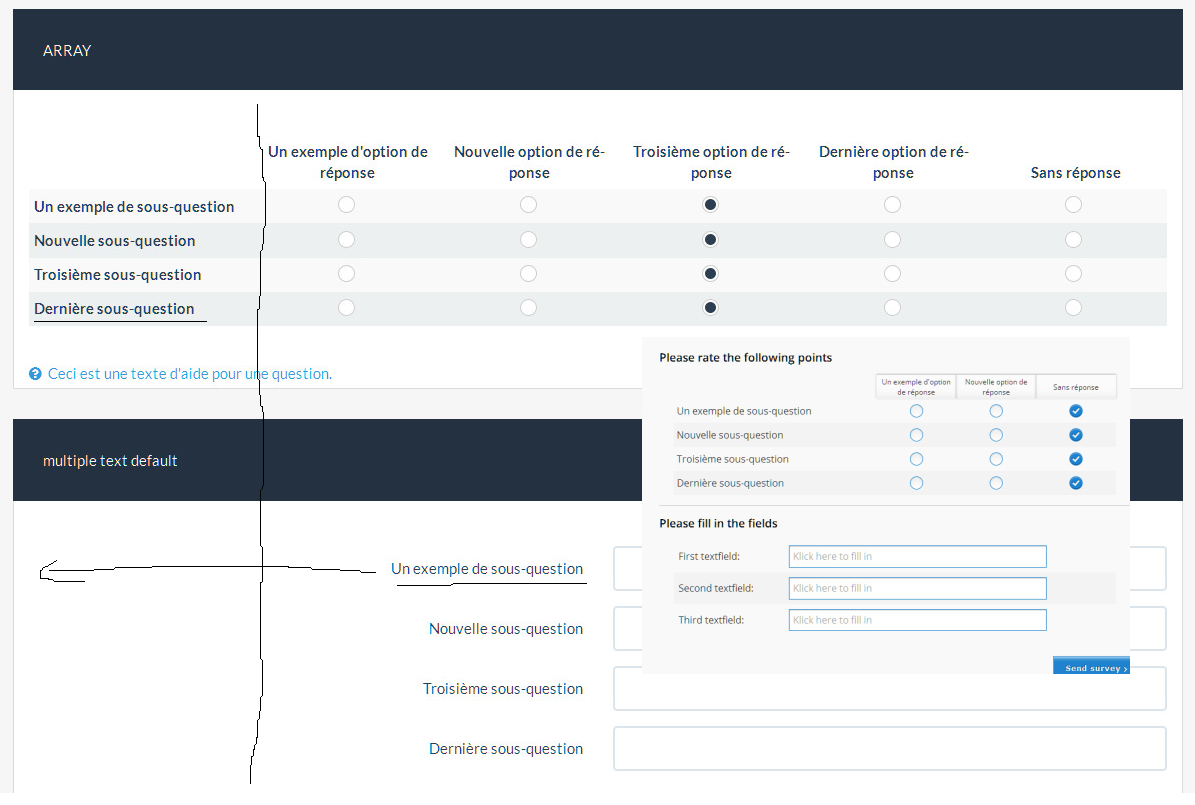Click "Please rate the following points" heading
Viewport: 1195px width, 805px height.
tap(745, 358)
